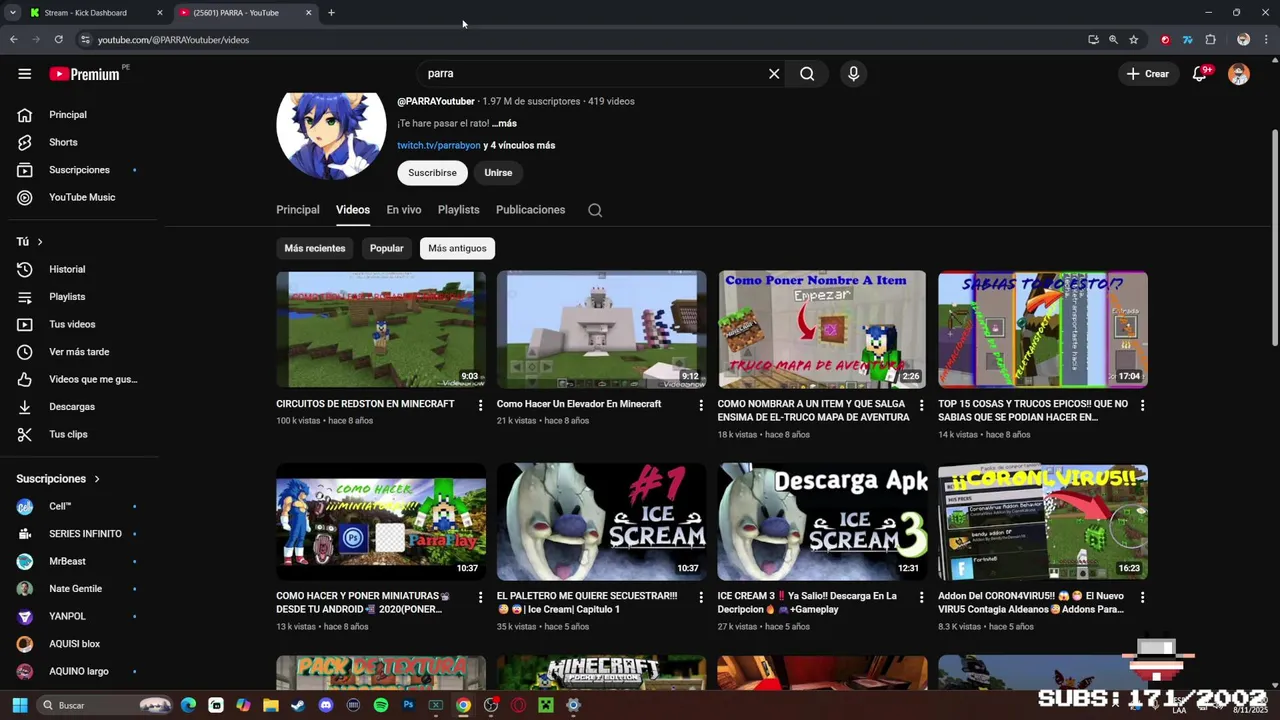Select Popular filter chip
1280x720 pixels.
[x=387, y=248]
